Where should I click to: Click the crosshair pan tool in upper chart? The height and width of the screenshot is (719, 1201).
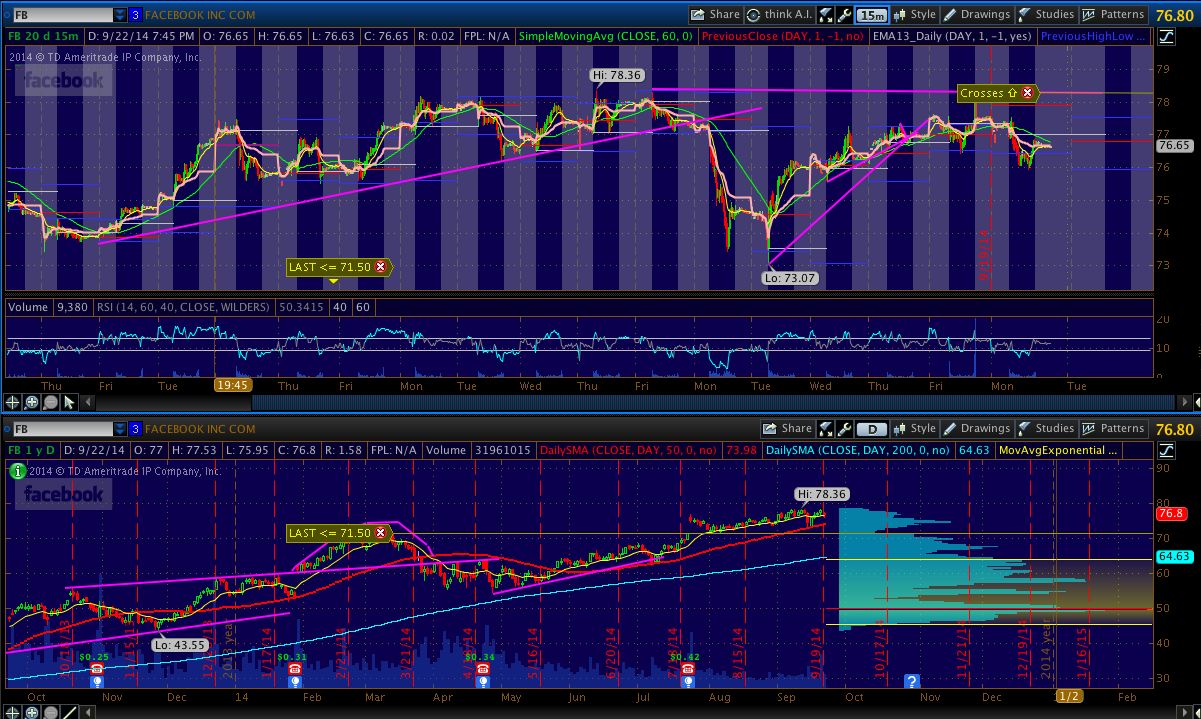(14, 402)
